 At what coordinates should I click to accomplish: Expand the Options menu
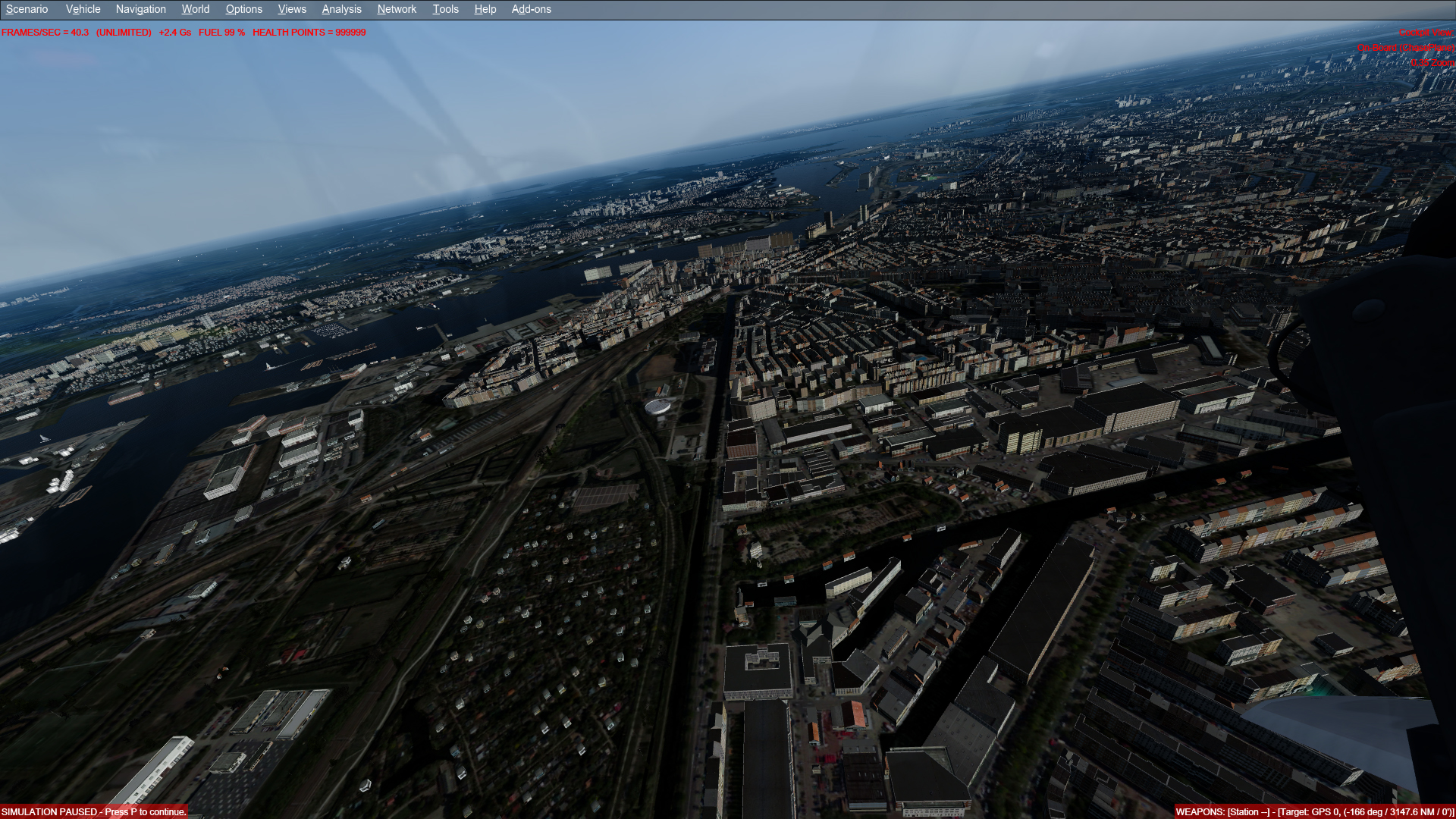(x=243, y=9)
